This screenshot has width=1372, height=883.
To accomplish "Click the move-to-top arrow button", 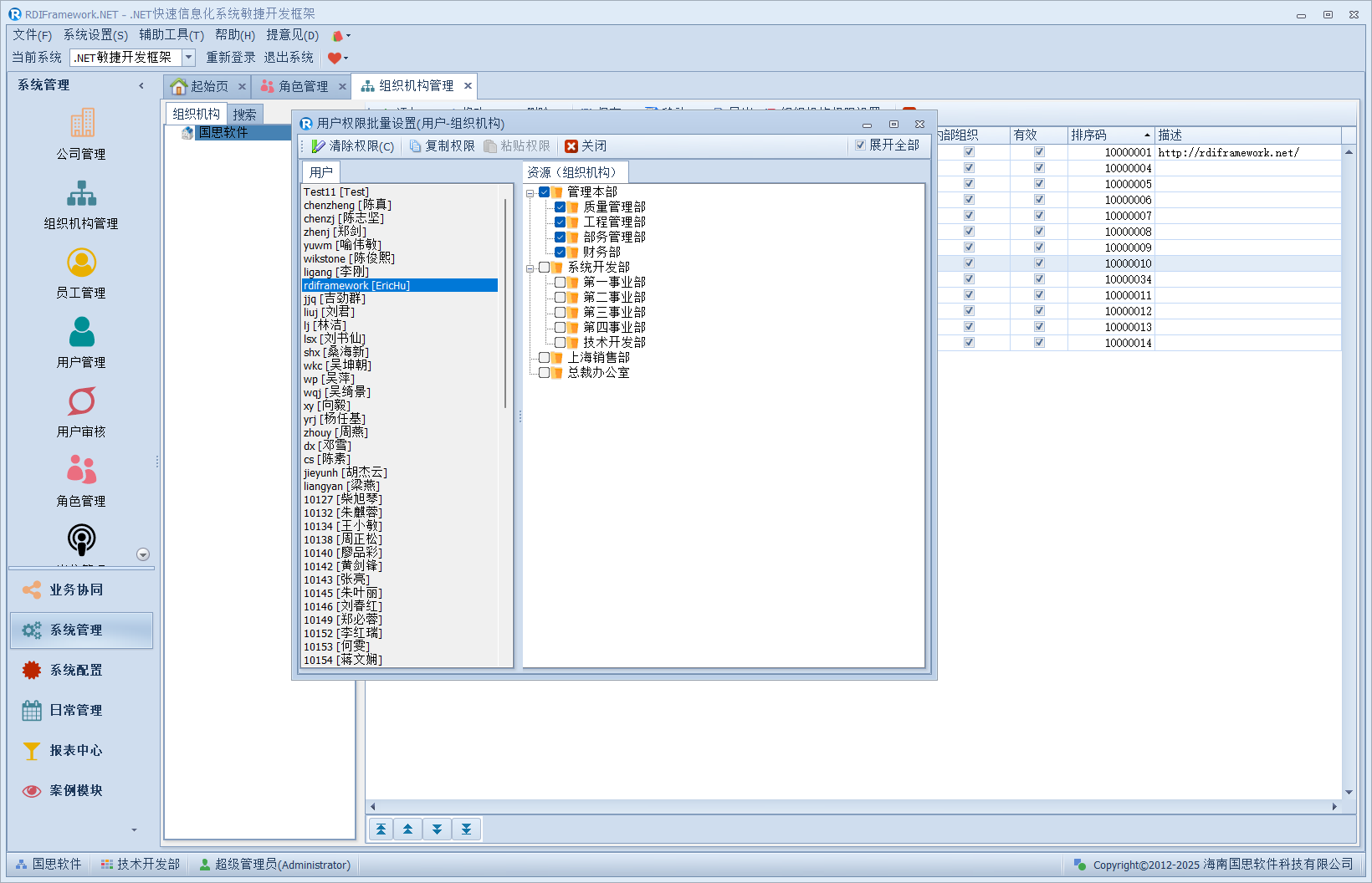I will (381, 829).
